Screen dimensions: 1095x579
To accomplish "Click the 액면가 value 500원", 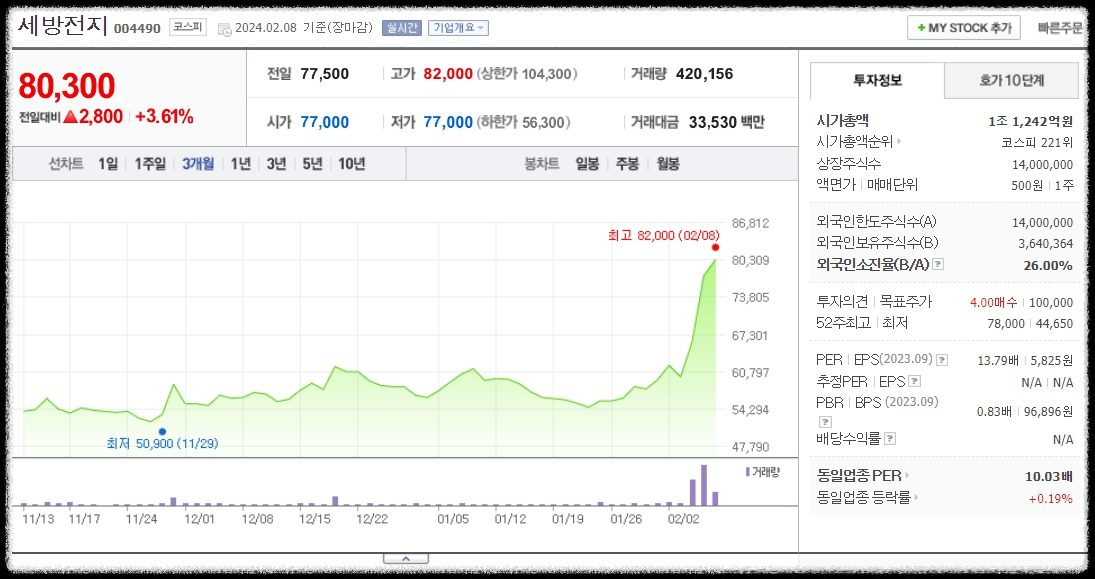I will pos(1027,186).
